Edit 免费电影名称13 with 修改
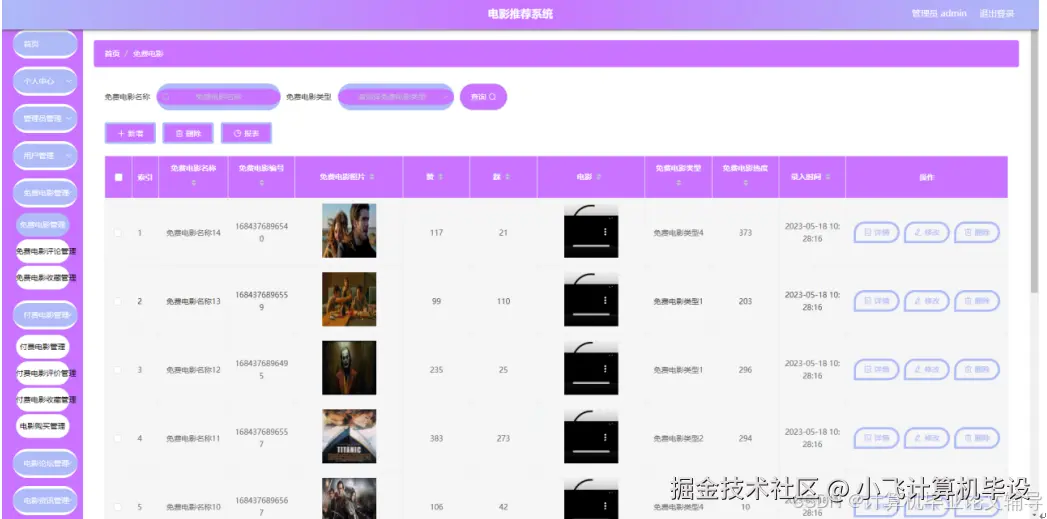This screenshot has width=1047, height=519. click(927, 301)
